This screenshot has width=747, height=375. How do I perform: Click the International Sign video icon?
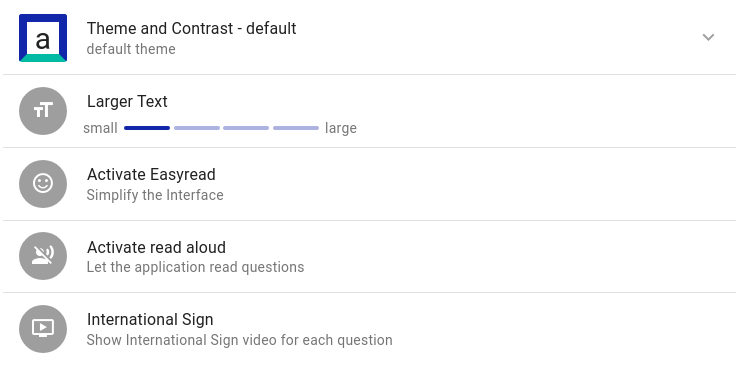coord(43,329)
